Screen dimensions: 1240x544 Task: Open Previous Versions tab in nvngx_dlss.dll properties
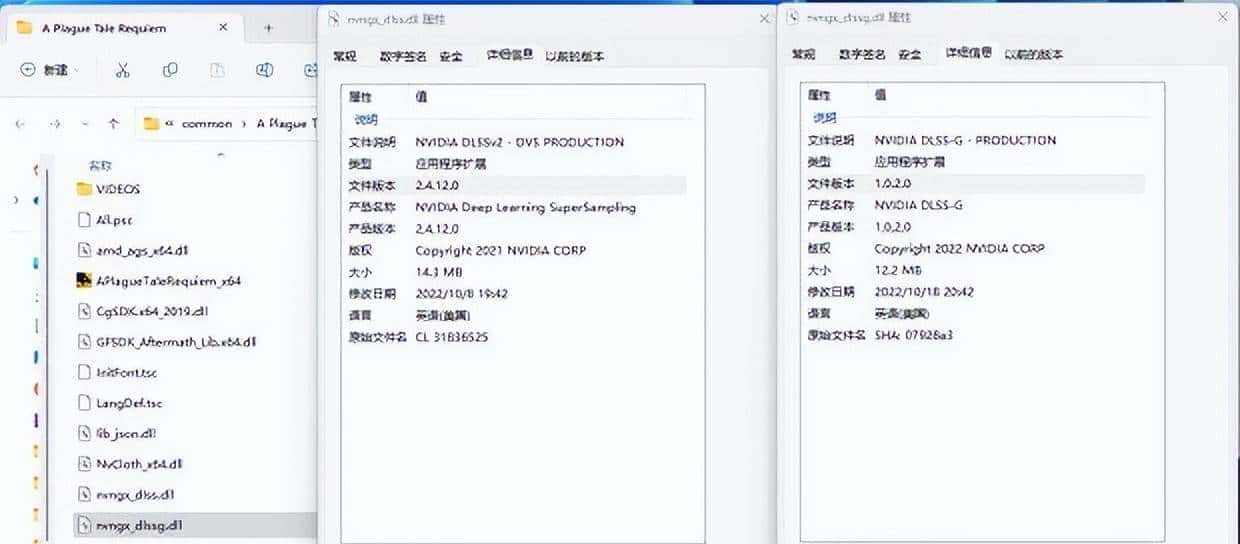click(574, 56)
